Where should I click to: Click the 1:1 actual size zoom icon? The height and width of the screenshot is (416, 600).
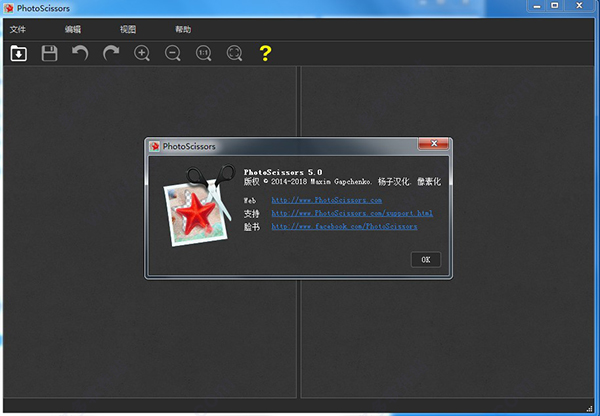(x=204, y=53)
